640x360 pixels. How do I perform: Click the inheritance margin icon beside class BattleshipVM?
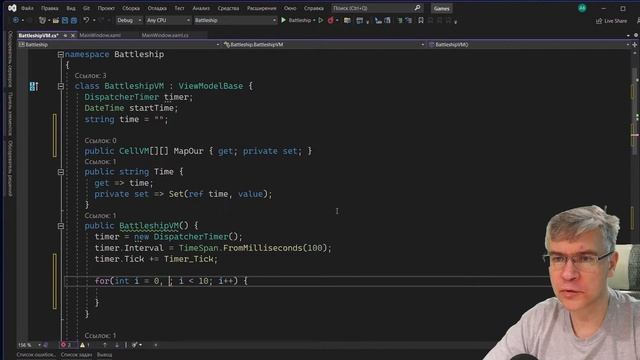point(34,86)
